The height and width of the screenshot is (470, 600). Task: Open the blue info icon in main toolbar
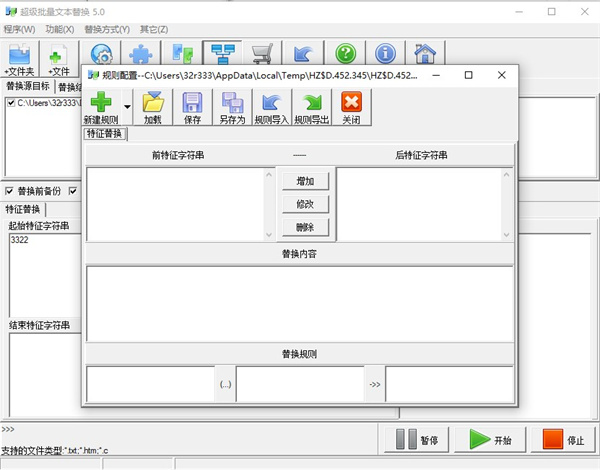[x=385, y=54]
